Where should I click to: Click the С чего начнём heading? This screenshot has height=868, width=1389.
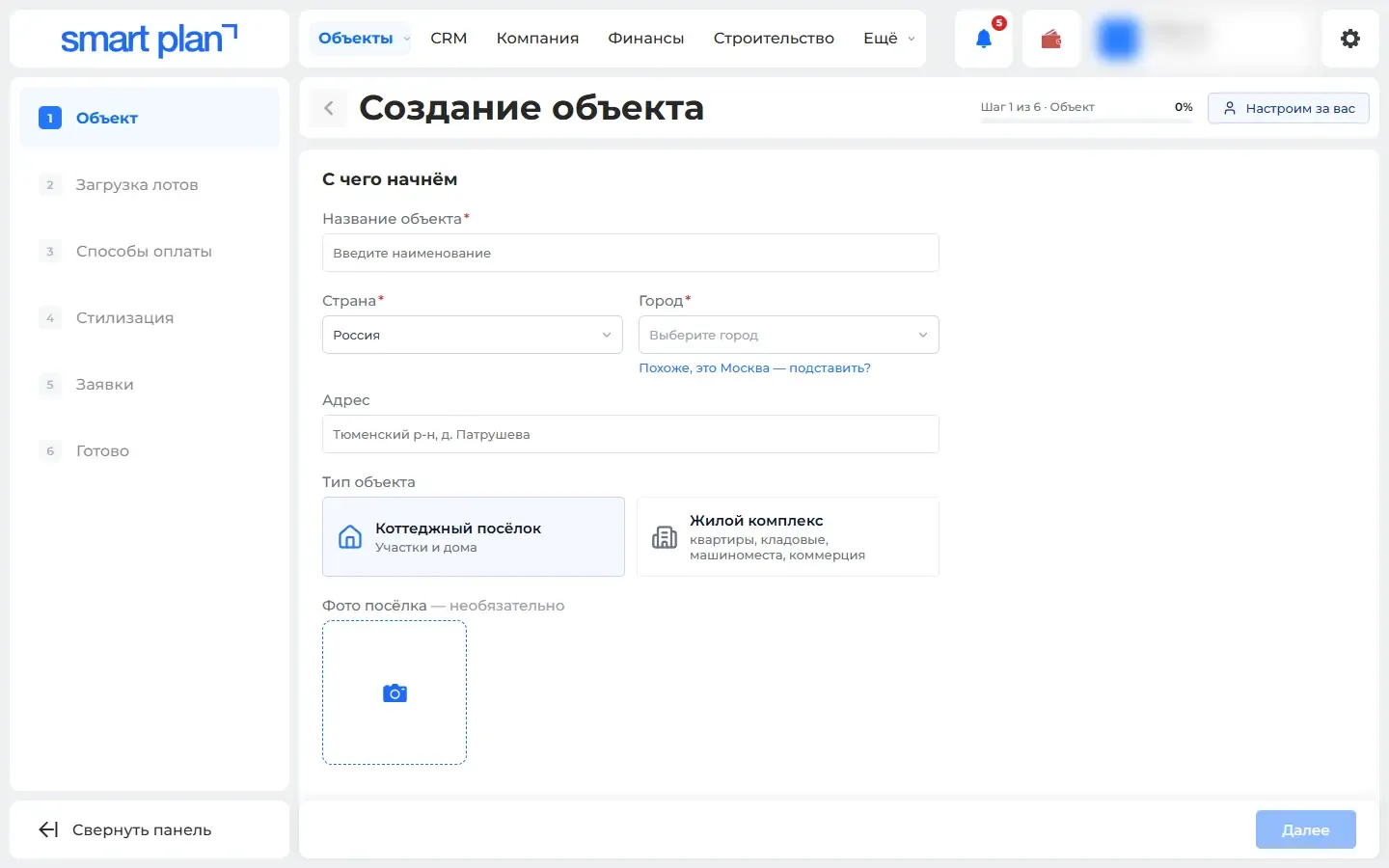(390, 179)
